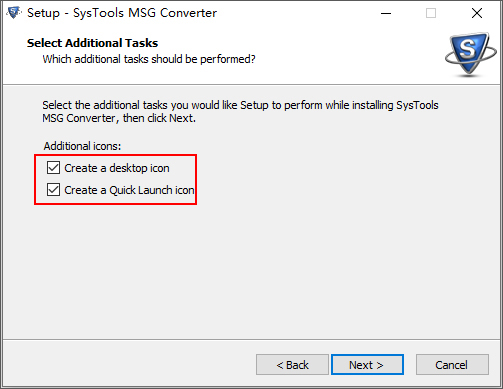The image size is (503, 389).
Task: Toggle the Create a Quick Launch icon checkbox
Action: (53, 190)
